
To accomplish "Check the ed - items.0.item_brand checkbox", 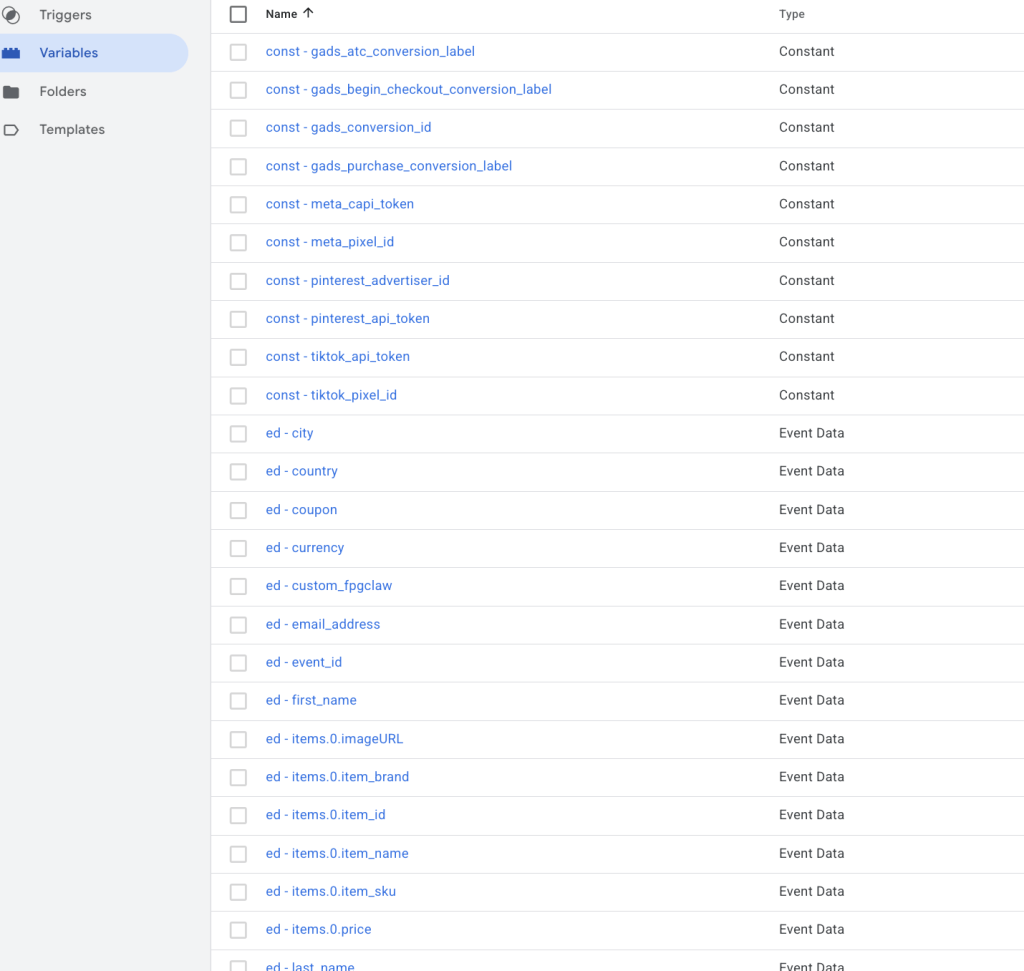I will [238, 777].
